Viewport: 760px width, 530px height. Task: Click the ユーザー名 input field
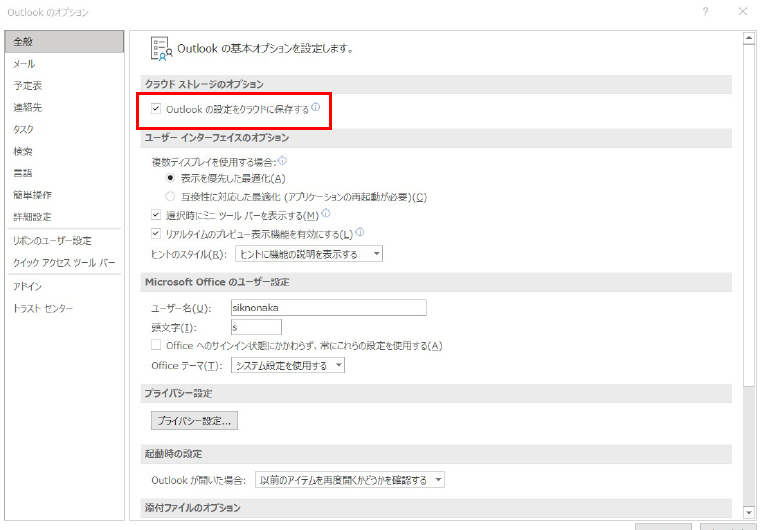coord(329,307)
